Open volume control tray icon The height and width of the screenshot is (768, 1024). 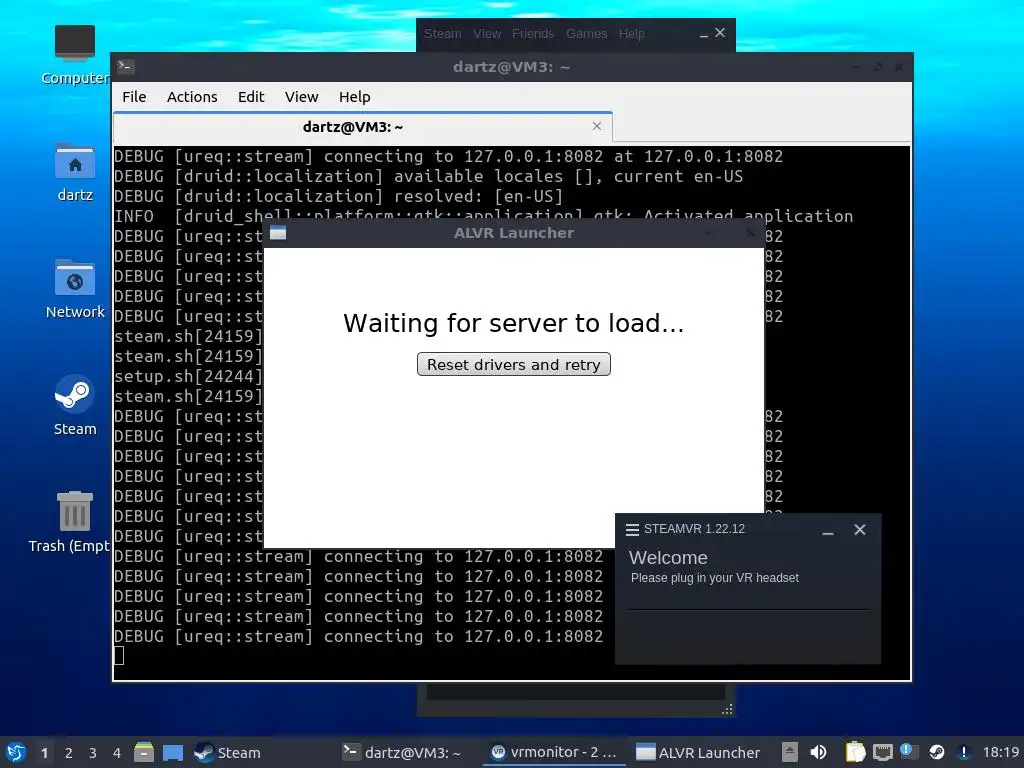tap(818, 752)
